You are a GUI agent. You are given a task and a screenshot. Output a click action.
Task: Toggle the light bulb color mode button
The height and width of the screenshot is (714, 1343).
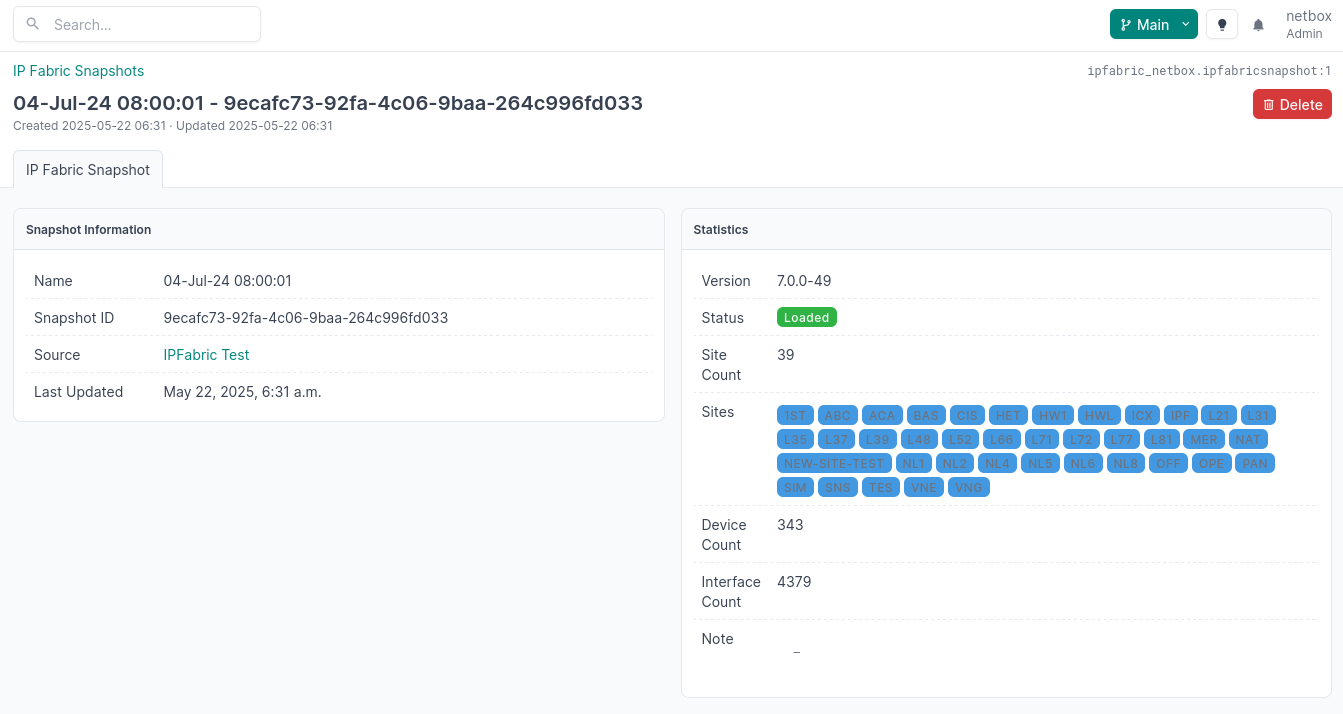[1221, 25]
